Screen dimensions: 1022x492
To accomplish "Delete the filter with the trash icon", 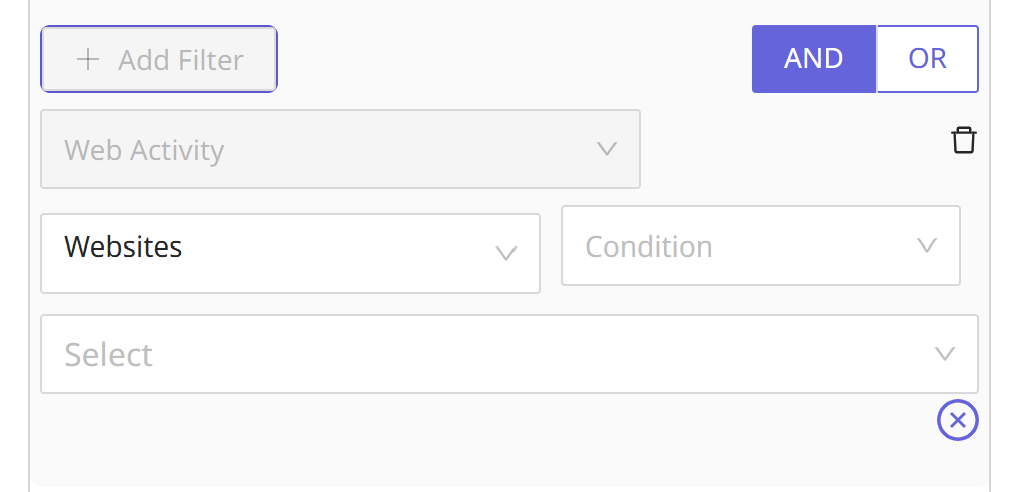I will tap(963, 141).
